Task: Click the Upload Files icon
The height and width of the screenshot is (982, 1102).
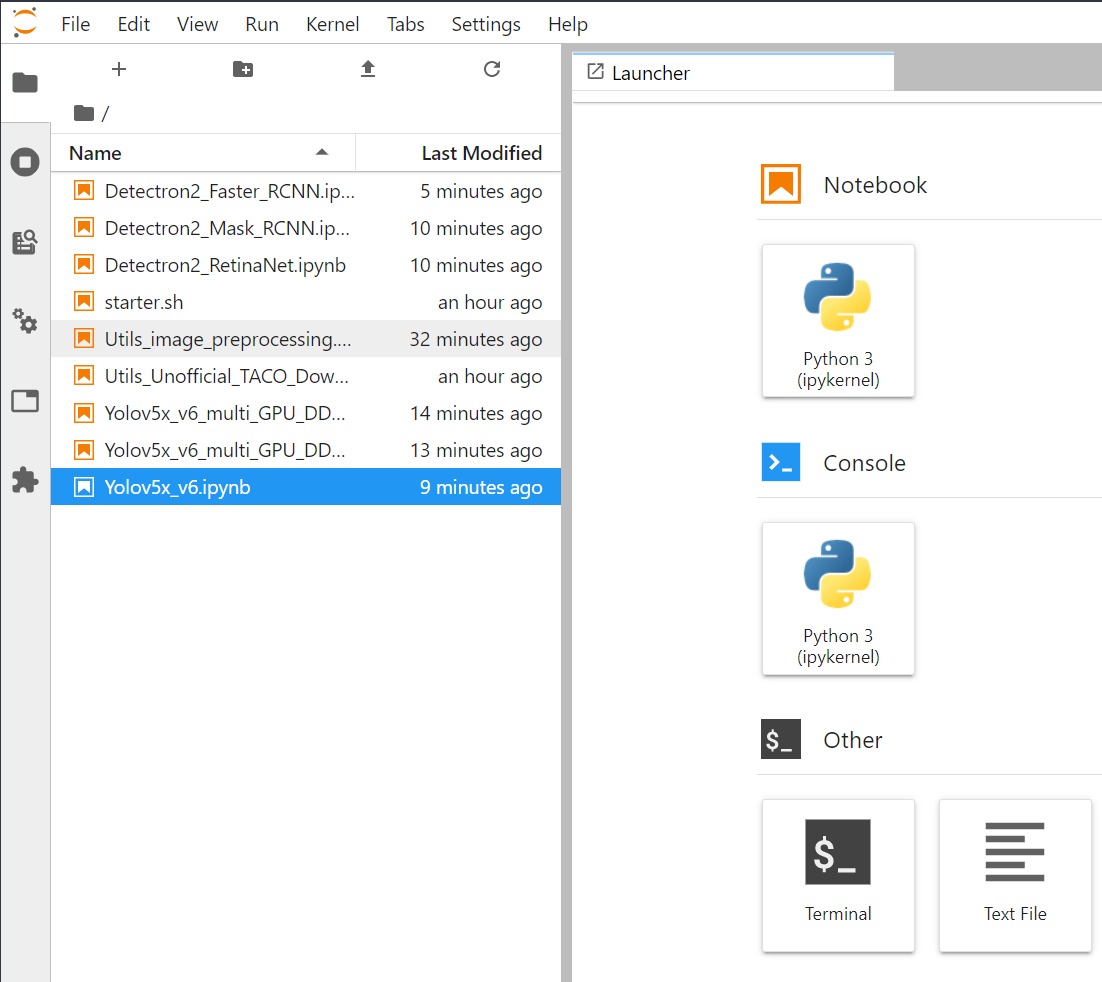Action: pos(368,69)
